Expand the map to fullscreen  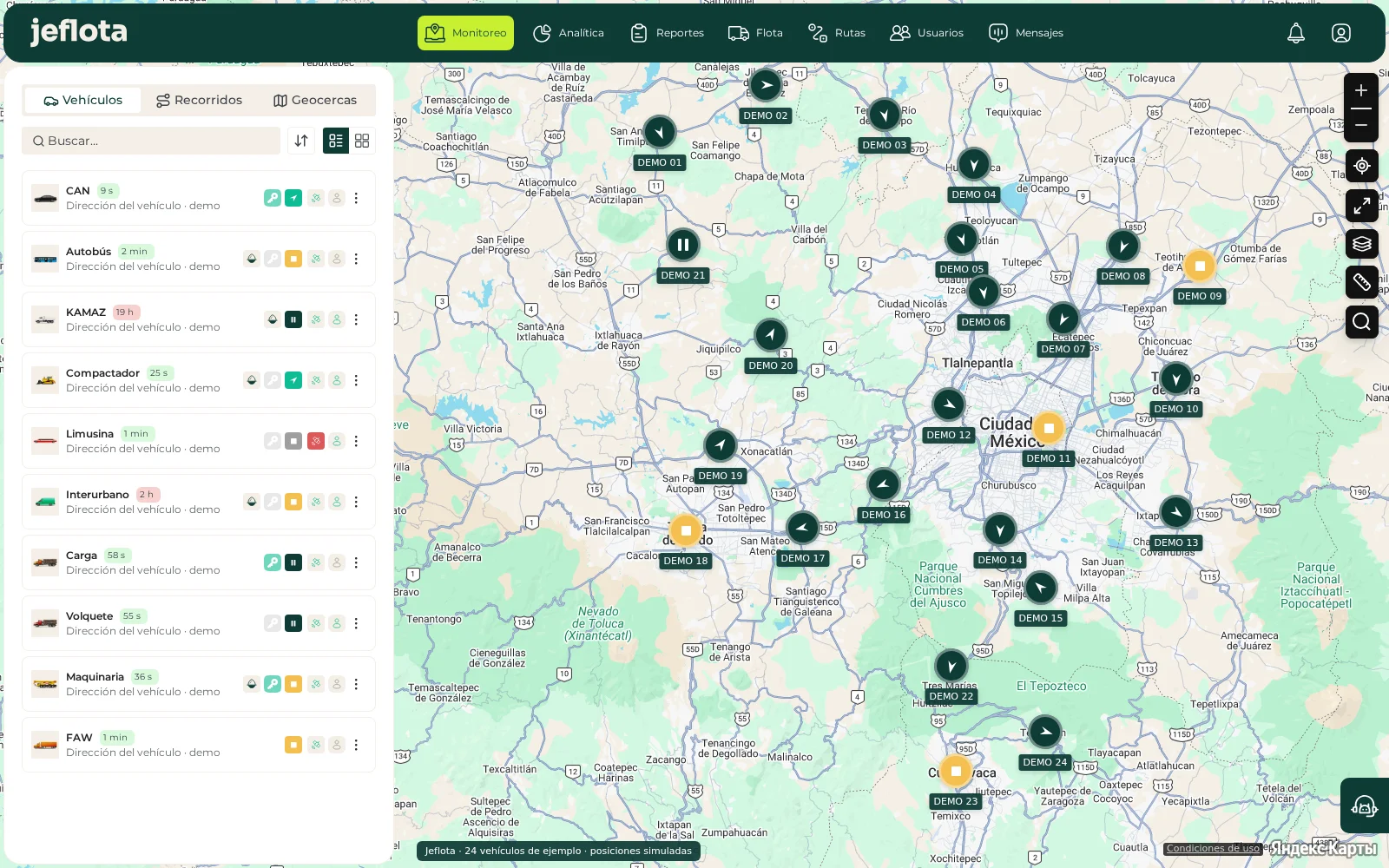click(1362, 206)
